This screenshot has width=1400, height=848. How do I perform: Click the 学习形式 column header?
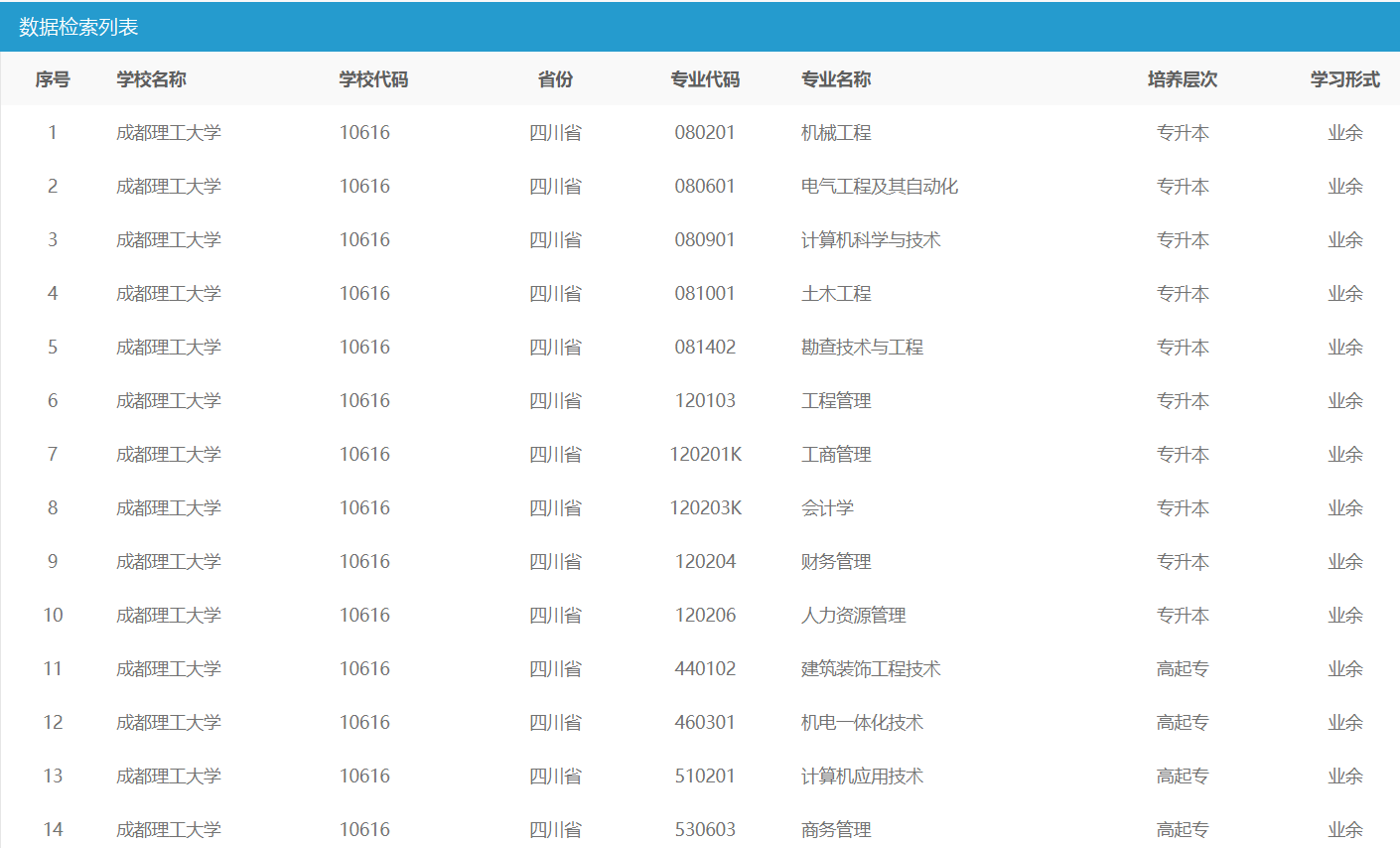coord(1345,79)
